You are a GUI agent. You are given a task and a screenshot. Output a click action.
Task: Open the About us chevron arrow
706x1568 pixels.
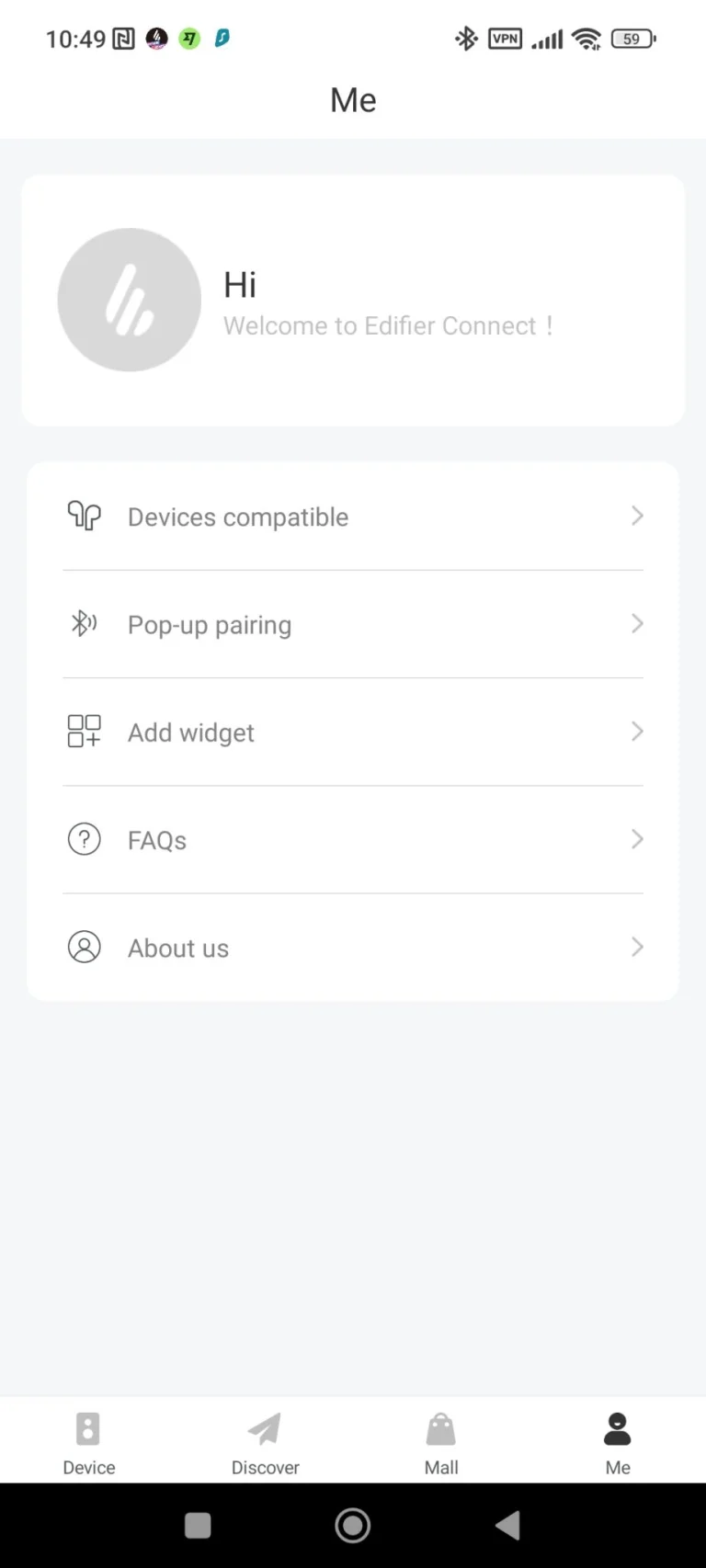637,947
